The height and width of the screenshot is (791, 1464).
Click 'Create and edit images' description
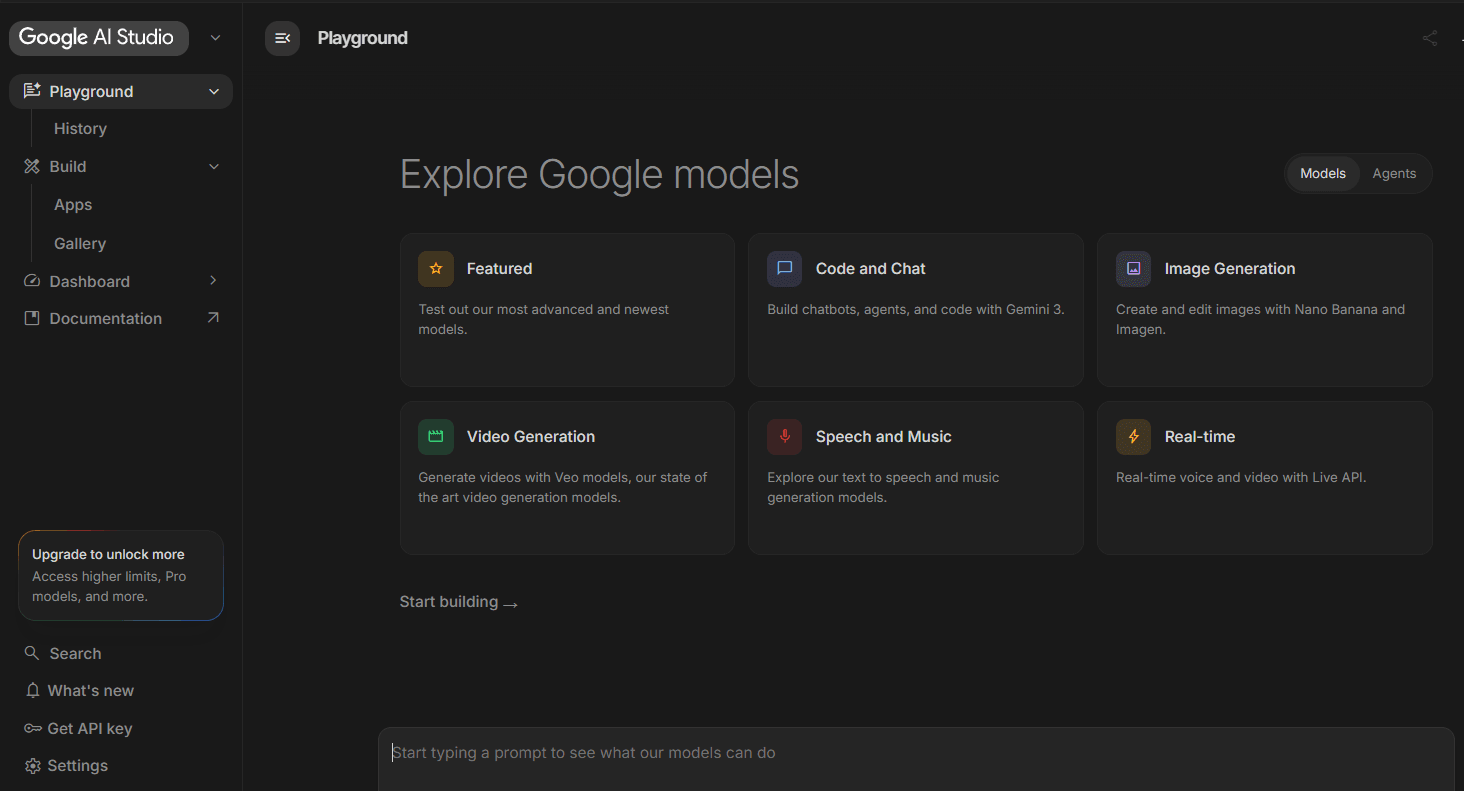point(1260,319)
